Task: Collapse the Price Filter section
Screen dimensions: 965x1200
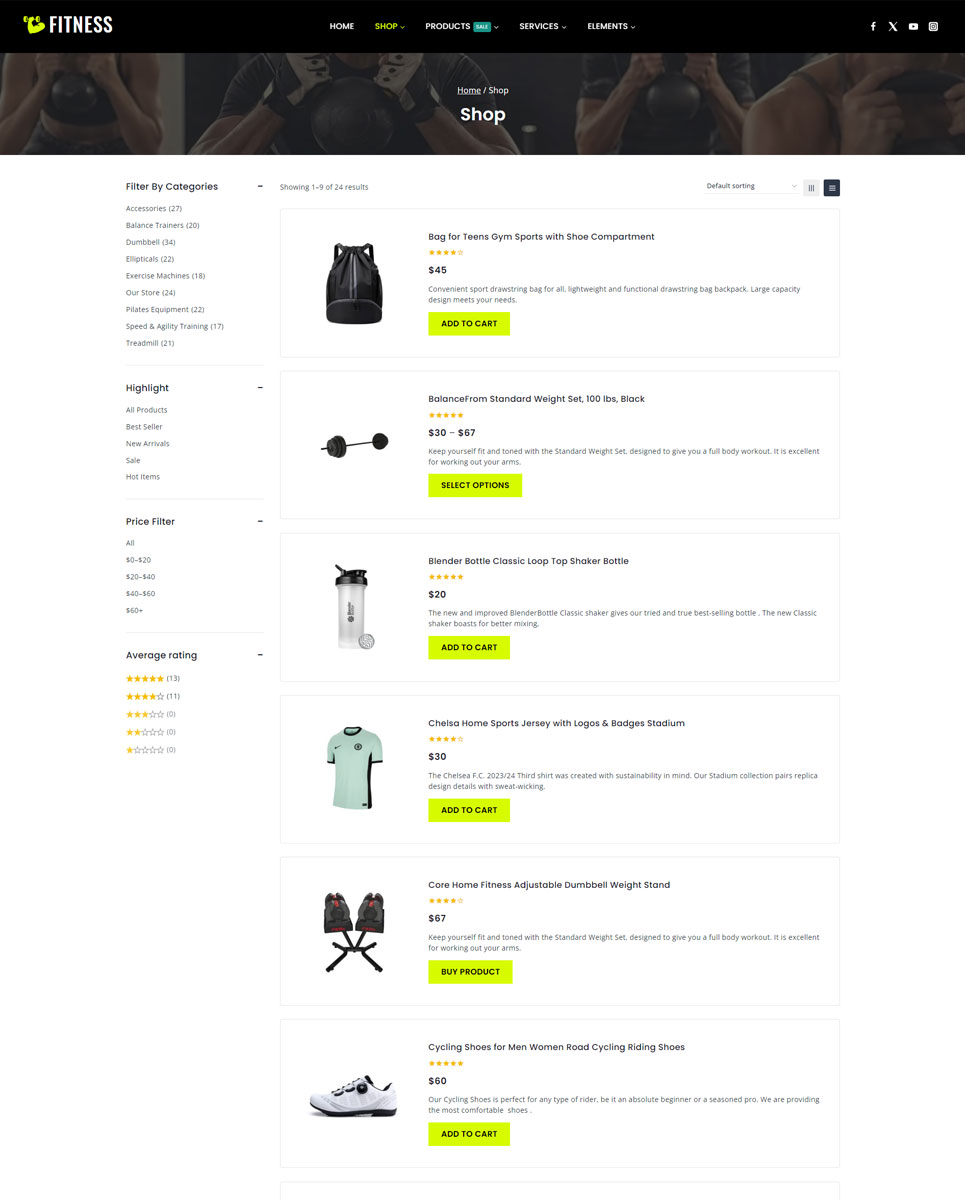Action: tap(260, 521)
